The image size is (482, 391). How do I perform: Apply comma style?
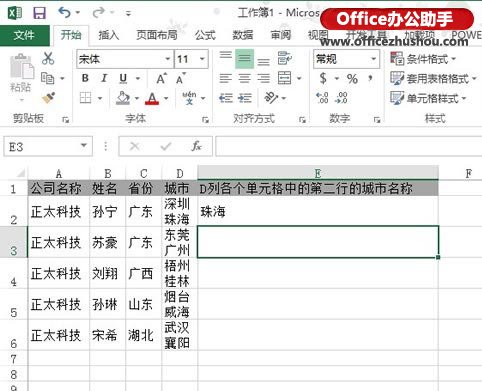coord(370,79)
